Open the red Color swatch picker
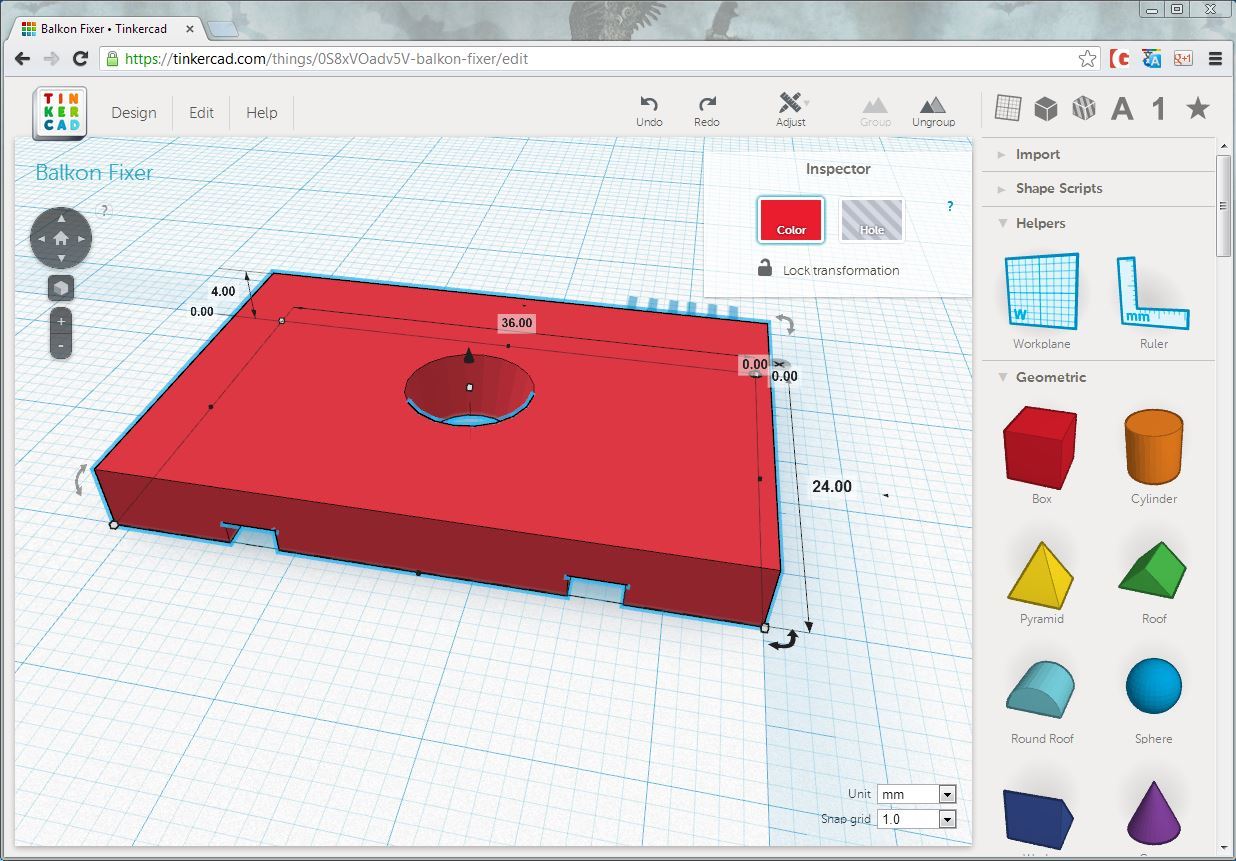This screenshot has width=1236, height=861. click(790, 219)
